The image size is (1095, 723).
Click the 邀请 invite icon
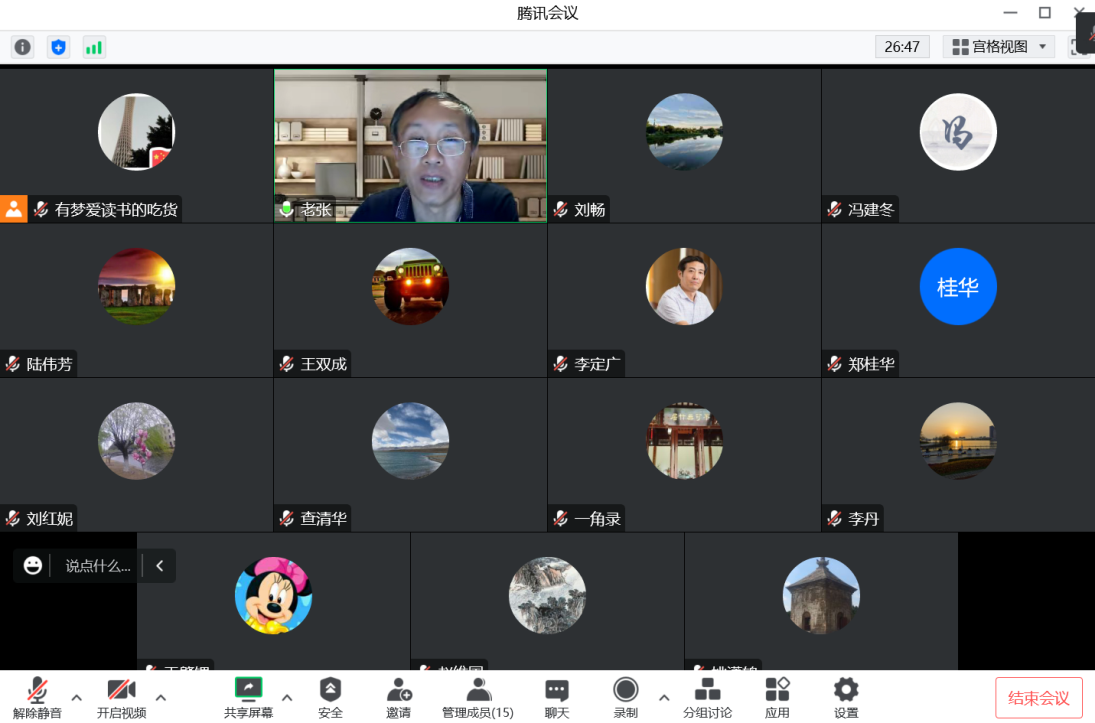(x=398, y=696)
